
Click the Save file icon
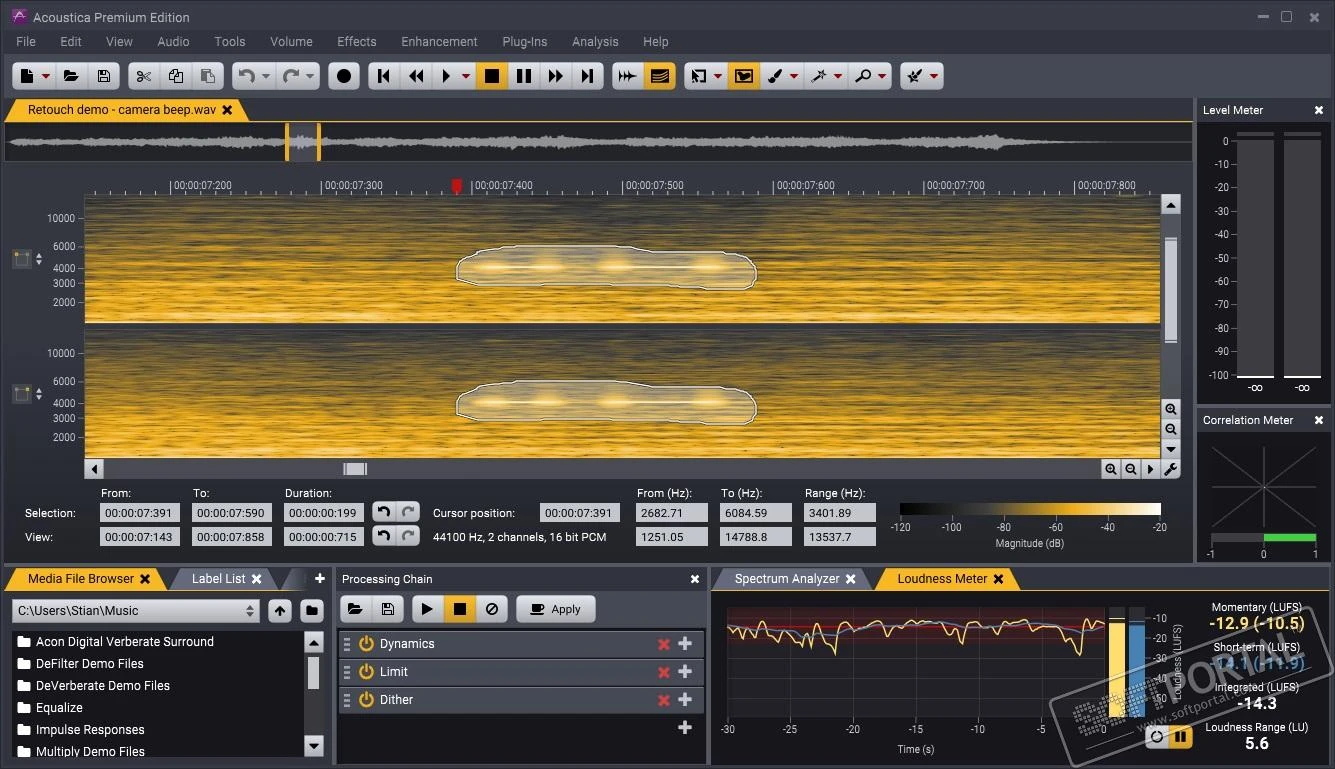(103, 76)
